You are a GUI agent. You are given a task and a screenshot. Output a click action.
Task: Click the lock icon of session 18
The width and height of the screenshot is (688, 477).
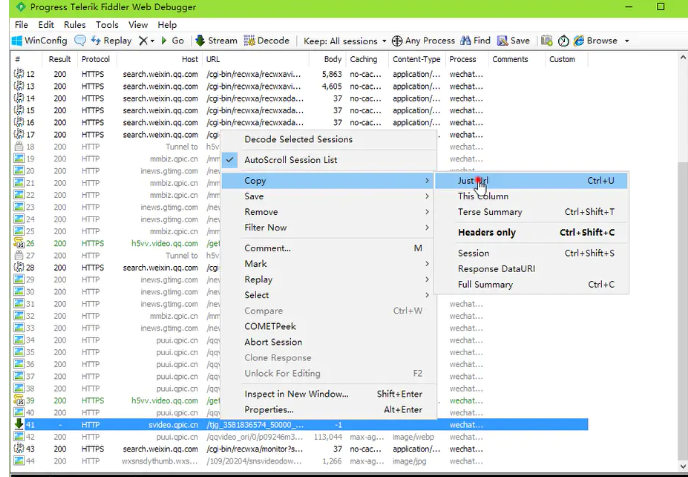pos(18,147)
